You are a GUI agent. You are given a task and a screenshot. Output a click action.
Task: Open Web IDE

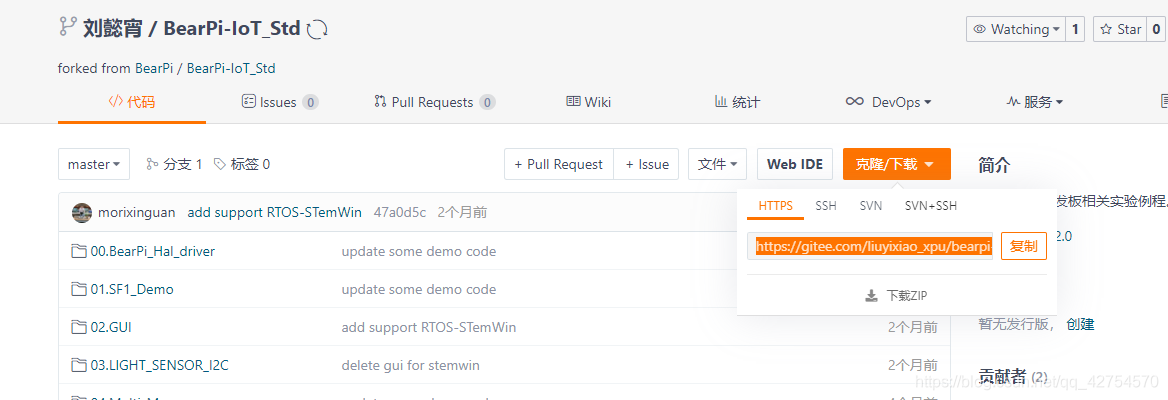pos(795,164)
